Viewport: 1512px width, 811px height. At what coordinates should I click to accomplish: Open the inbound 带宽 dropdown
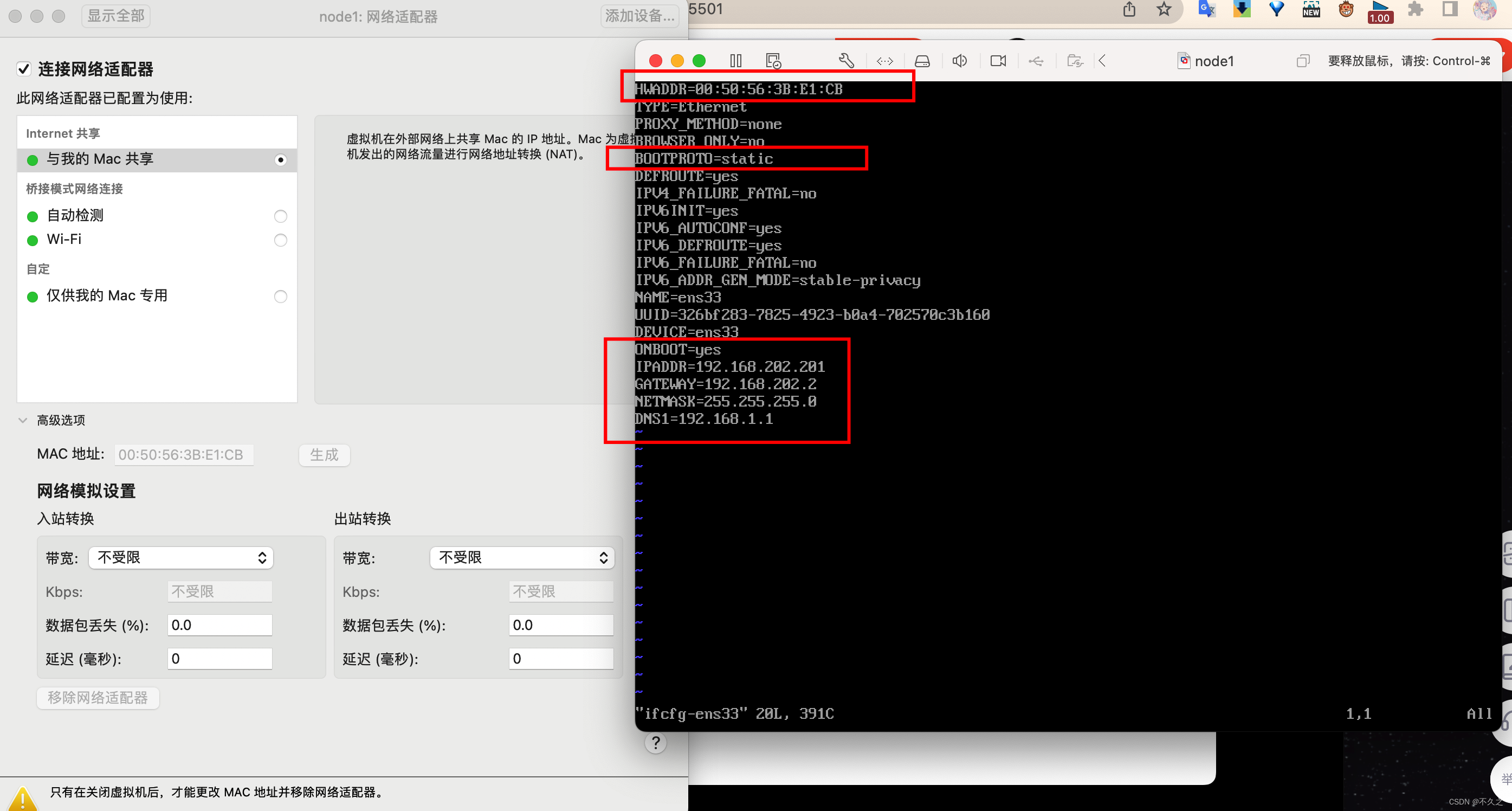pyautogui.click(x=181, y=558)
